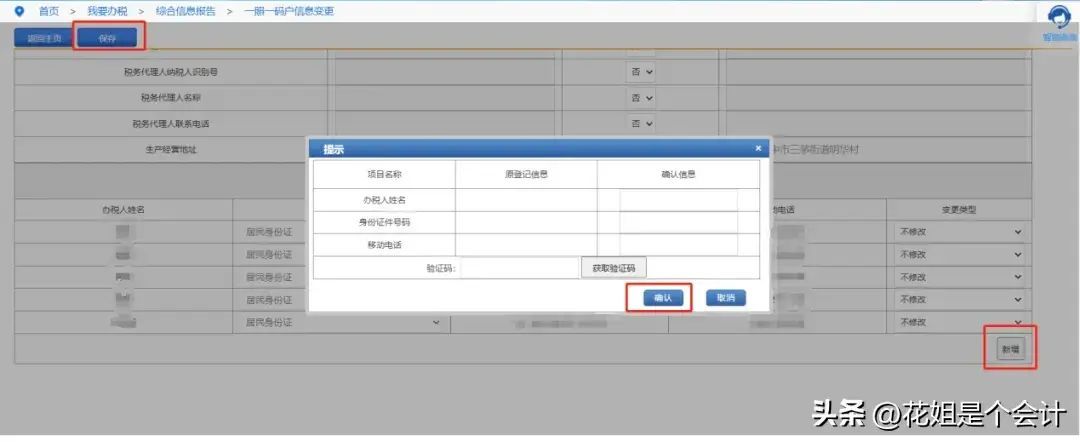Expand 否 dropdown for 税务代理人联系电话 row

pyautogui.click(x=641, y=123)
